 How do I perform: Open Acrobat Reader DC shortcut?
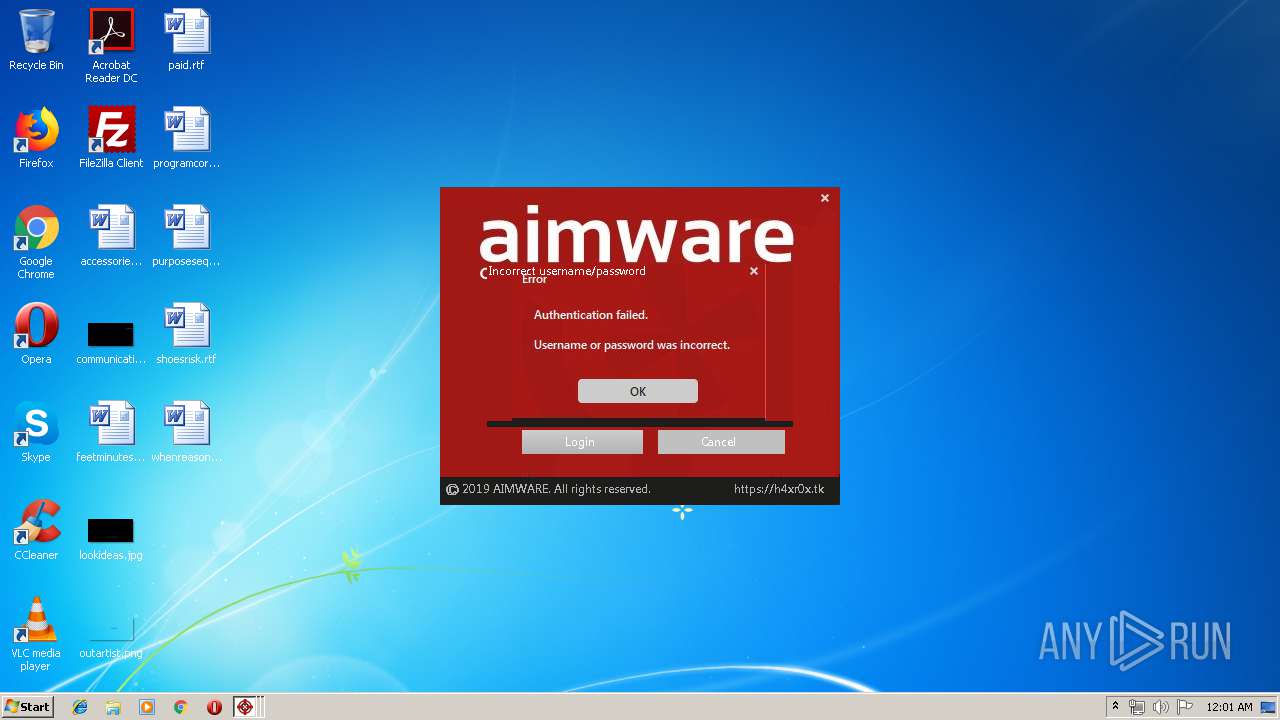(111, 45)
